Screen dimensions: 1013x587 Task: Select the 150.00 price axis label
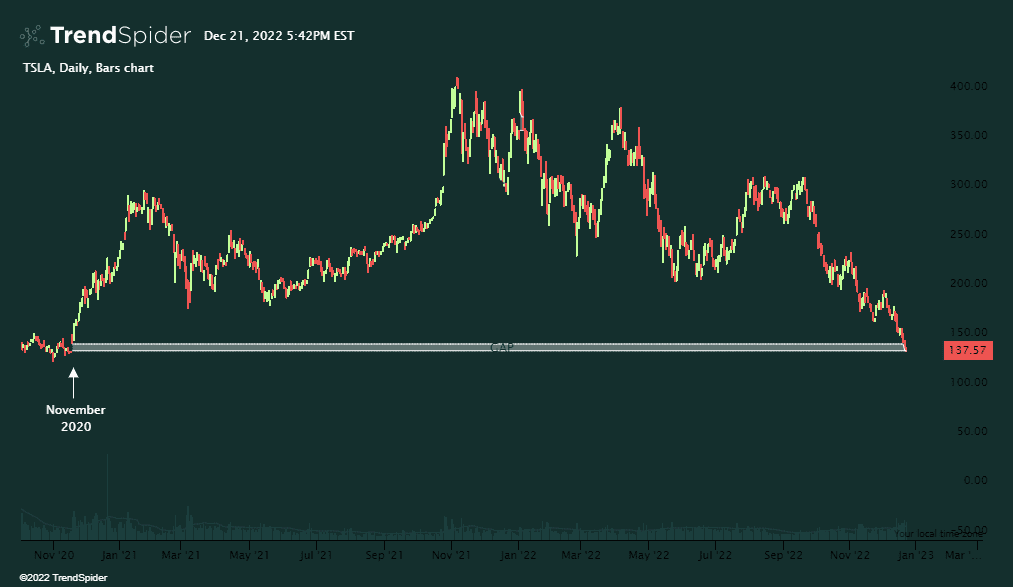tap(968, 332)
